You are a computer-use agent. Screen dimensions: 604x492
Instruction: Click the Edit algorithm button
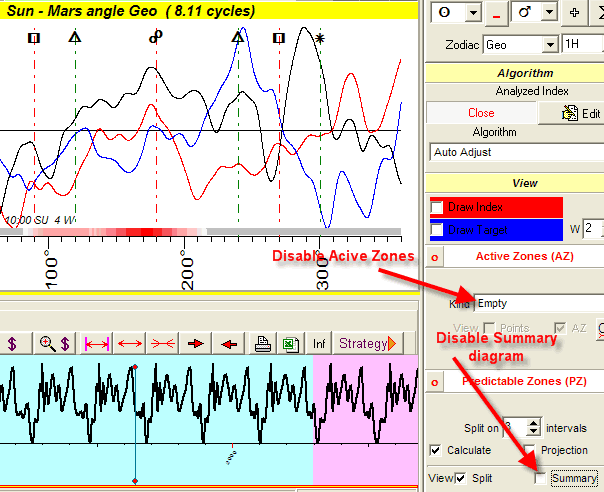584,113
